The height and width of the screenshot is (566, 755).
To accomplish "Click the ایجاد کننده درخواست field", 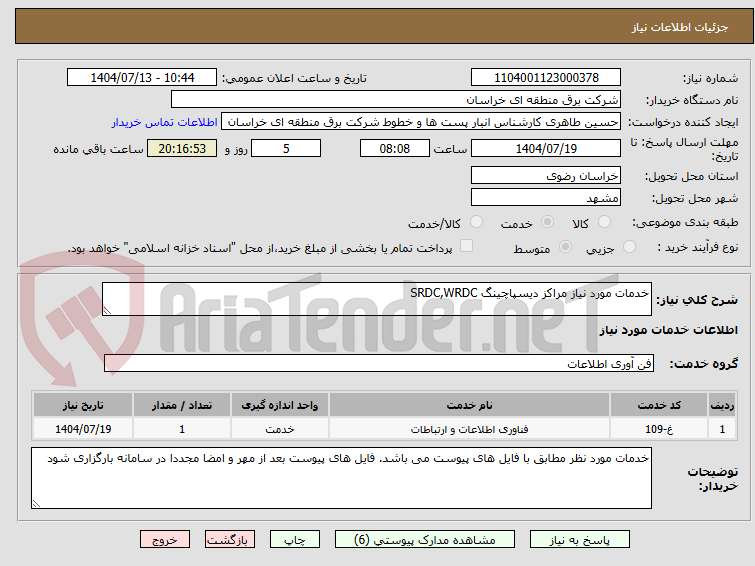I will click(x=421, y=122).
